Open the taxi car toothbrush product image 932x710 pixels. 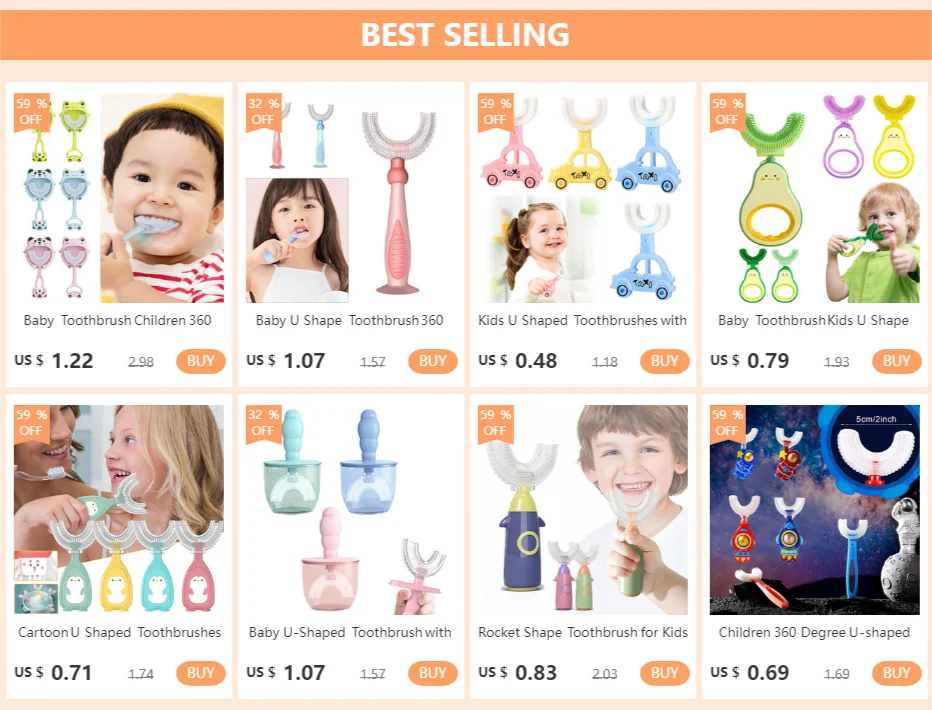(x=582, y=198)
